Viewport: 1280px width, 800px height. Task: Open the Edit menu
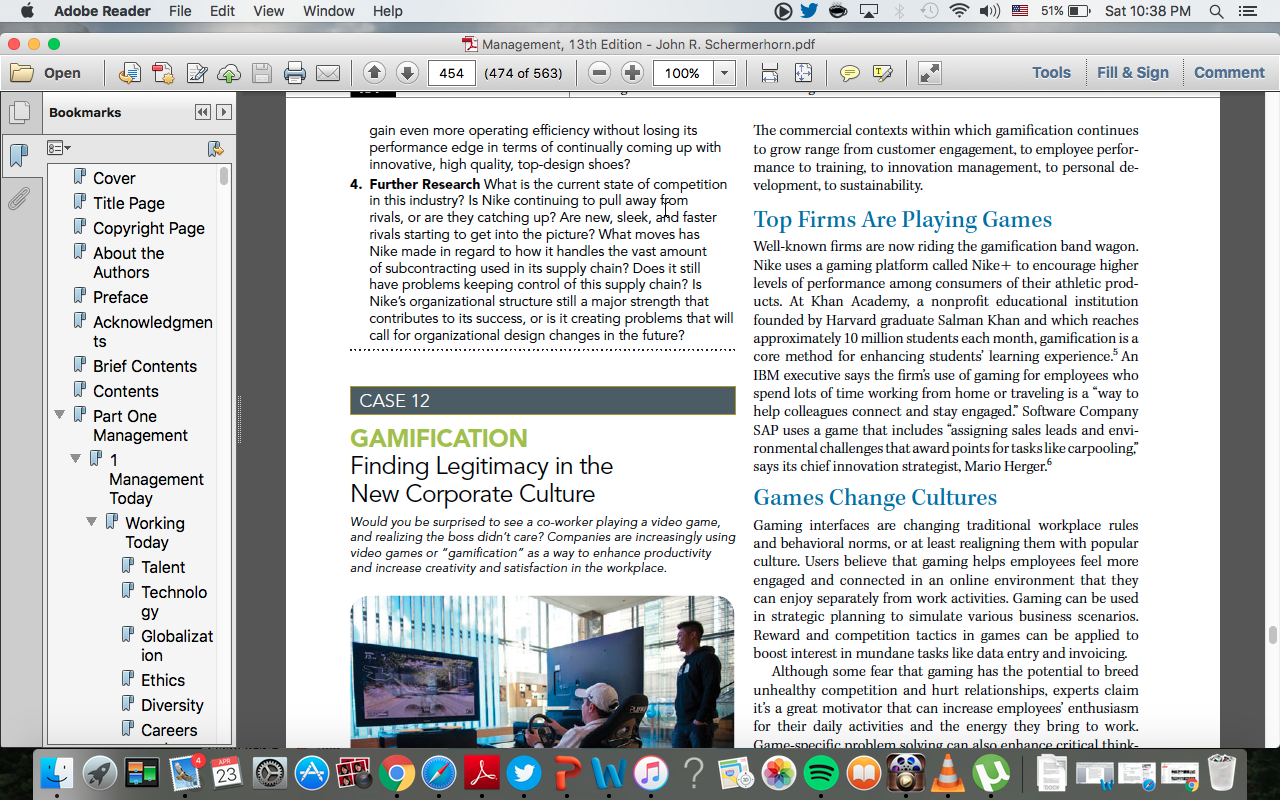point(222,11)
